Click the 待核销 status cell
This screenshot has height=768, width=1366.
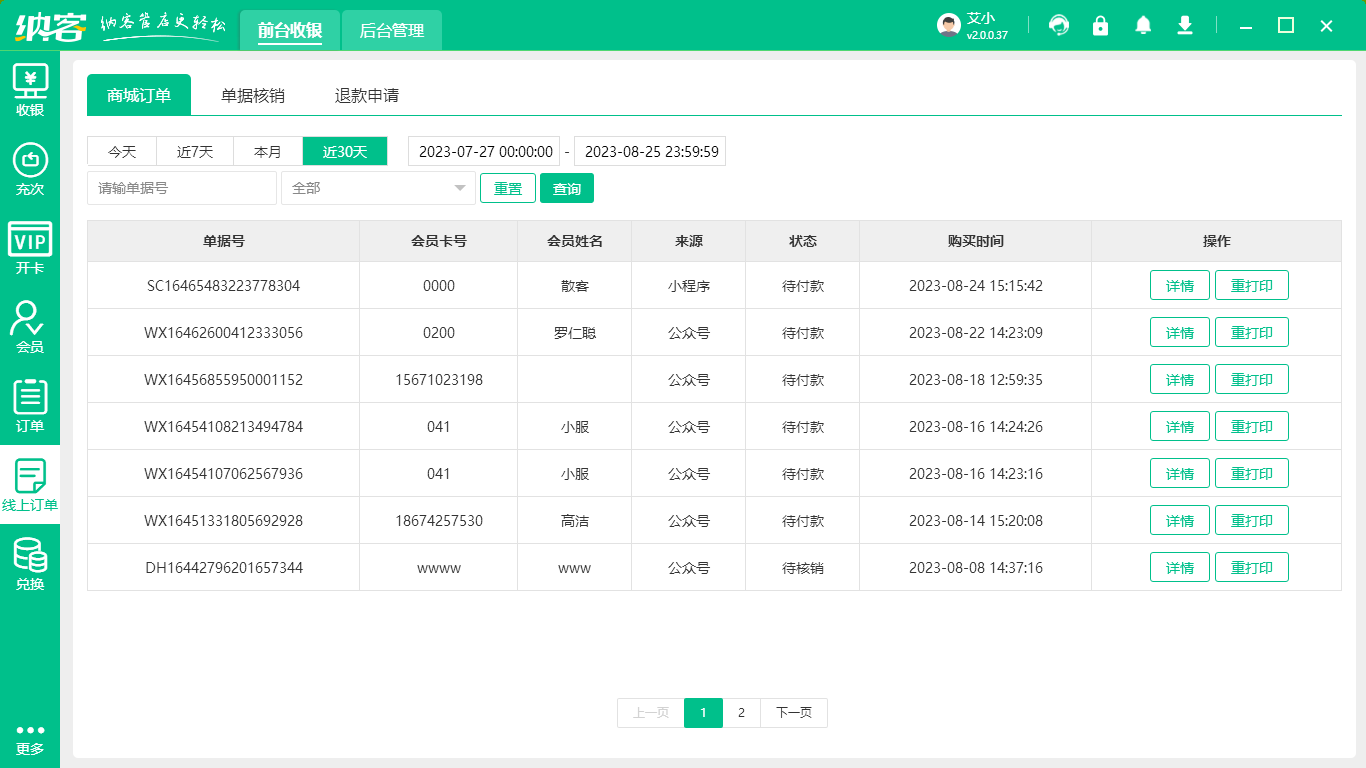802,568
